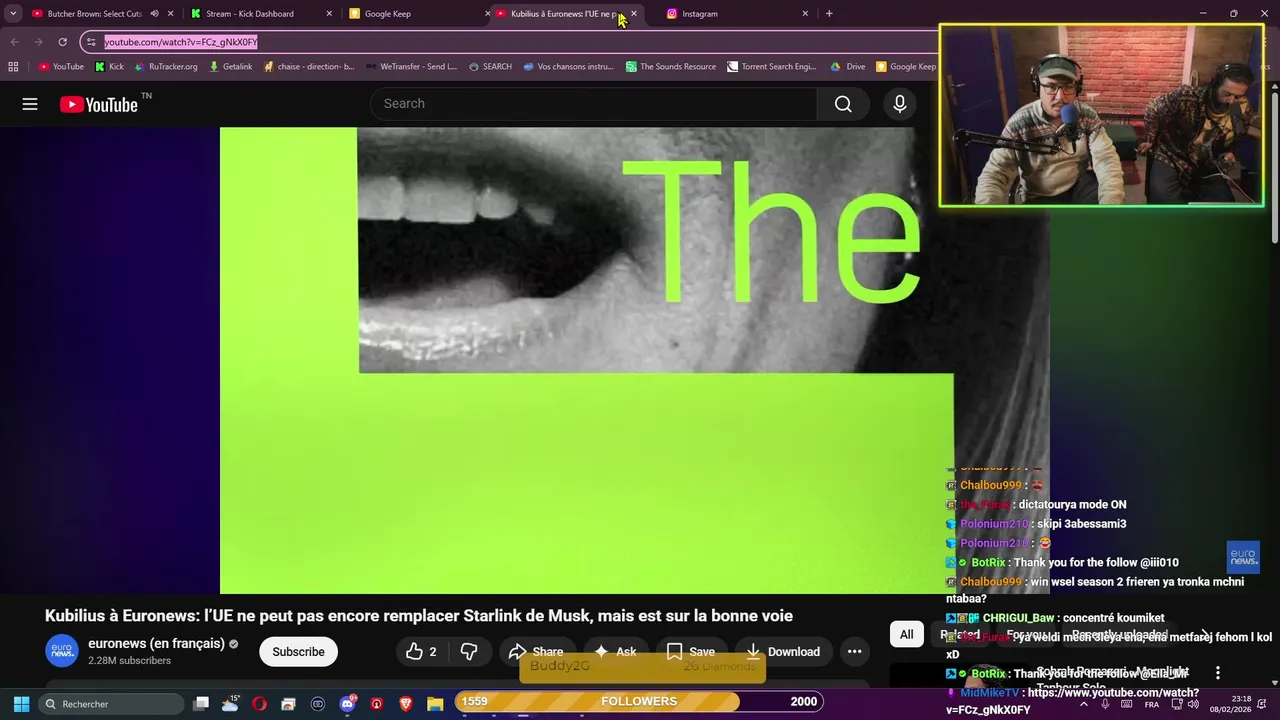Go to the YouTube home logo
The width and height of the screenshot is (1280, 720).
pyautogui.click(x=99, y=104)
